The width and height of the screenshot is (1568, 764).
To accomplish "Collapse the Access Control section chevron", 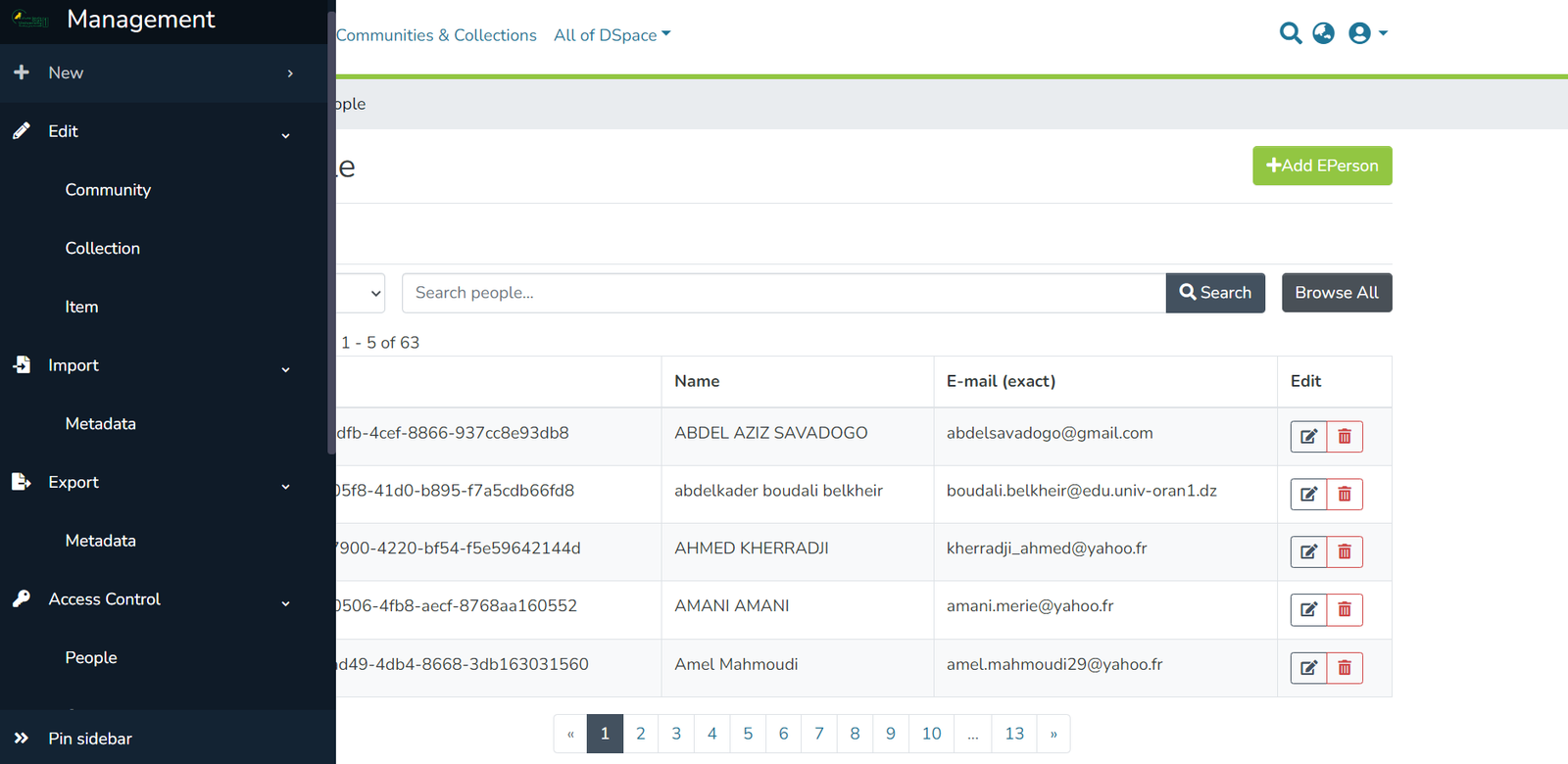I will click(286, 603).
